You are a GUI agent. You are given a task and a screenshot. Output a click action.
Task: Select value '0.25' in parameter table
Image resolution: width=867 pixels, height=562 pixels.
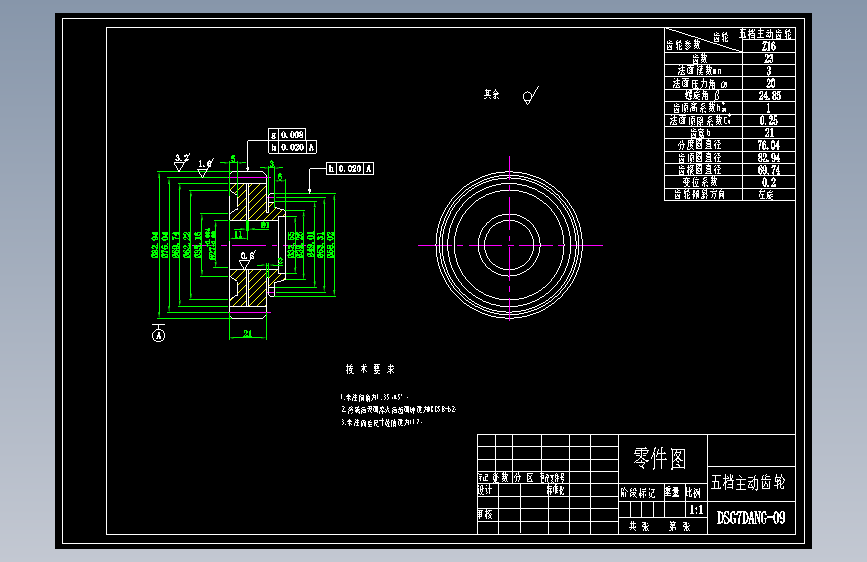pos(769,120)
